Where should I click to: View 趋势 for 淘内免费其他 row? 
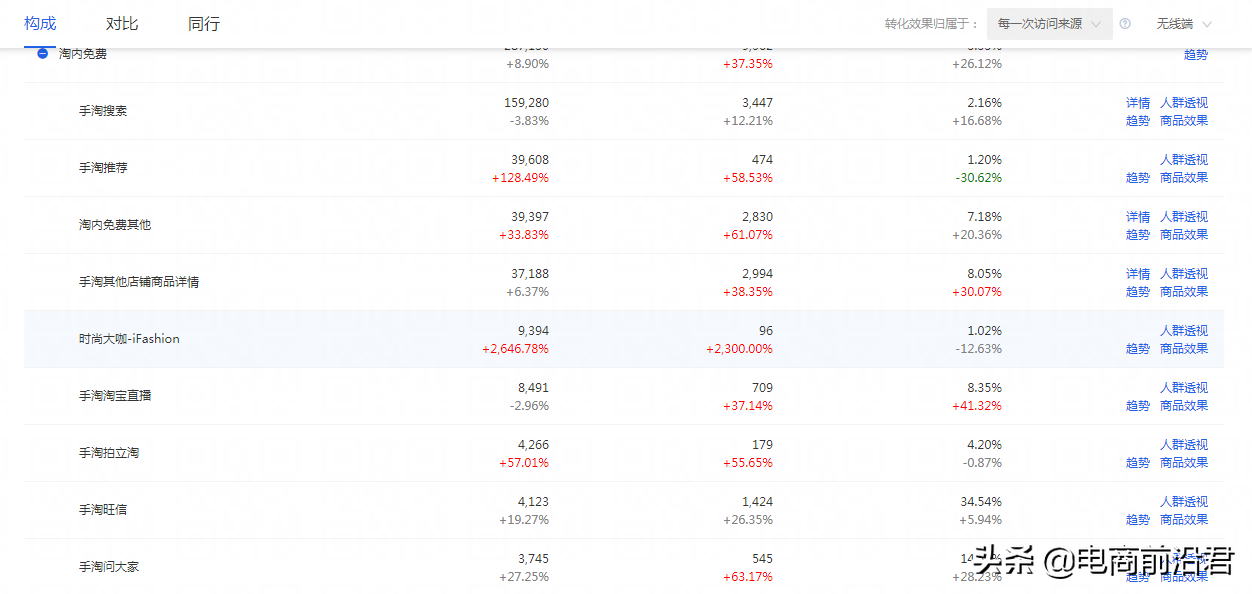point(1138,235)
